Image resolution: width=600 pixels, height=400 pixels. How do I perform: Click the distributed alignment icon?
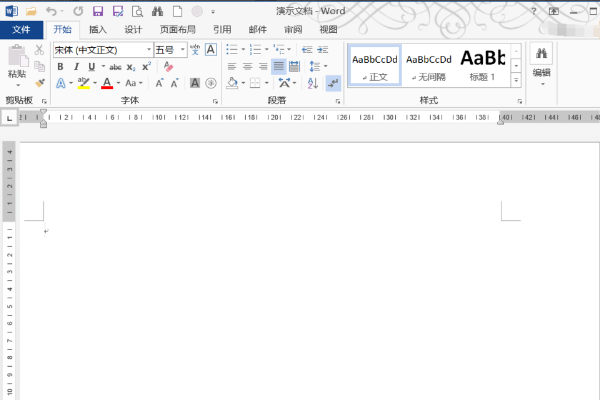[295, 67]
